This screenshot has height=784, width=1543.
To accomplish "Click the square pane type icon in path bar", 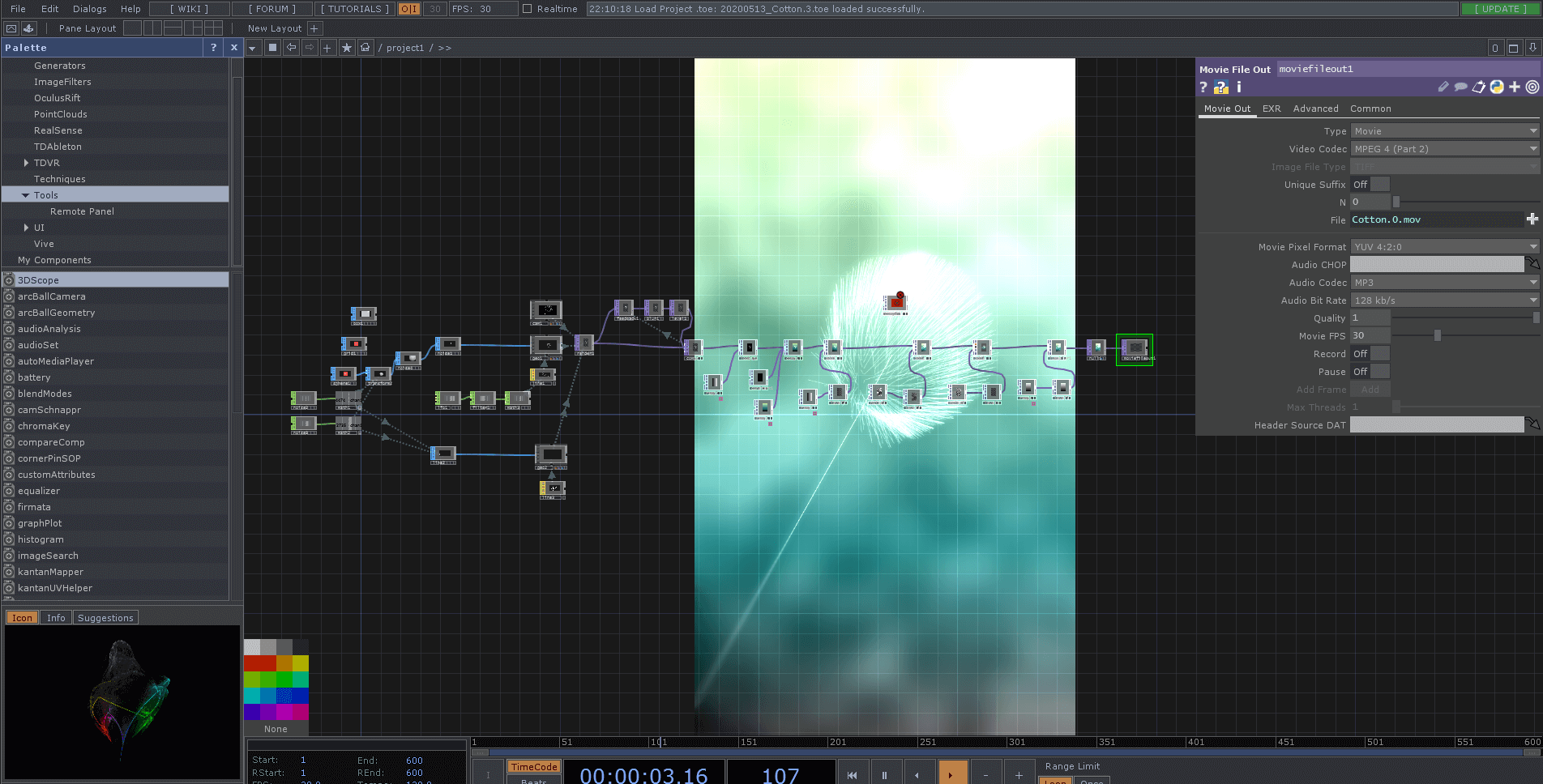I will tap(272, 48).
